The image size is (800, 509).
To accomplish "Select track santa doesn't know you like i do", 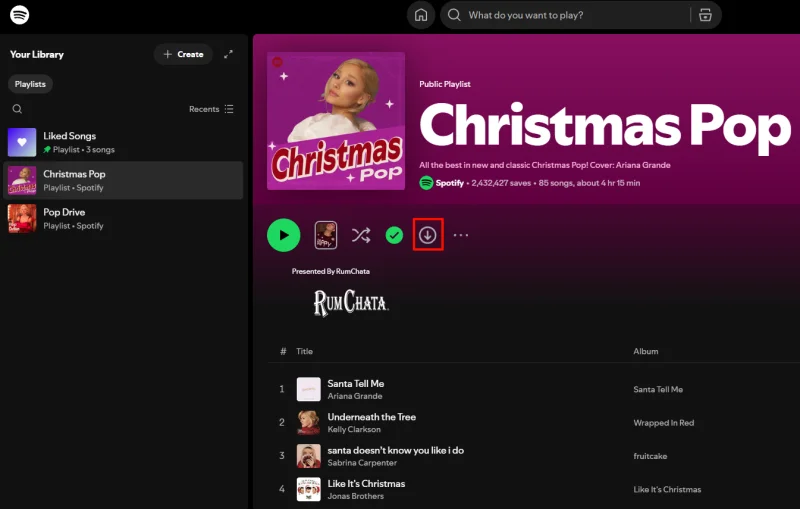I will (x=395, y=450).
